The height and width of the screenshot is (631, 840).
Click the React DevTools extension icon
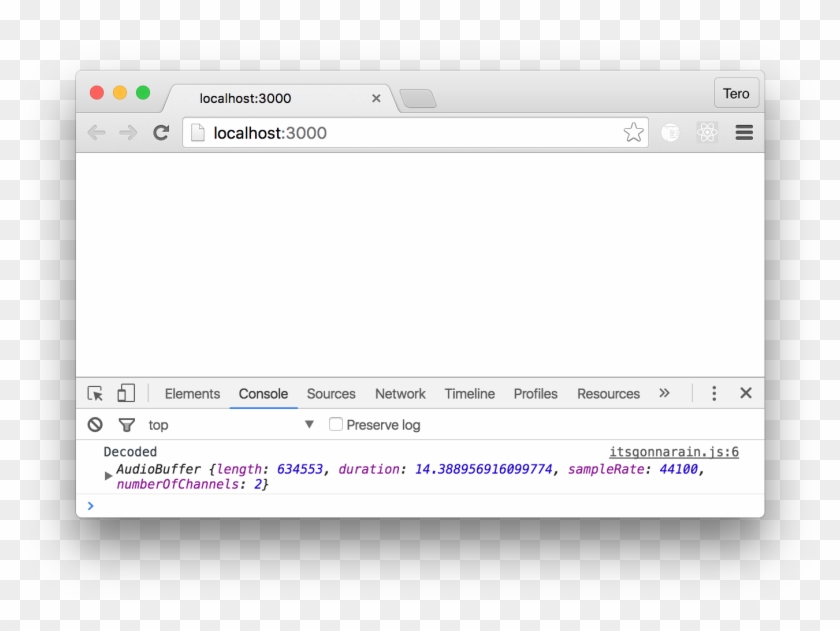(707, 132)
